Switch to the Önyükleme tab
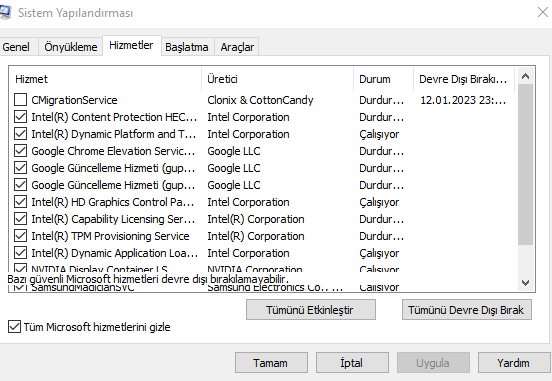552x381 pixels. 70,47
